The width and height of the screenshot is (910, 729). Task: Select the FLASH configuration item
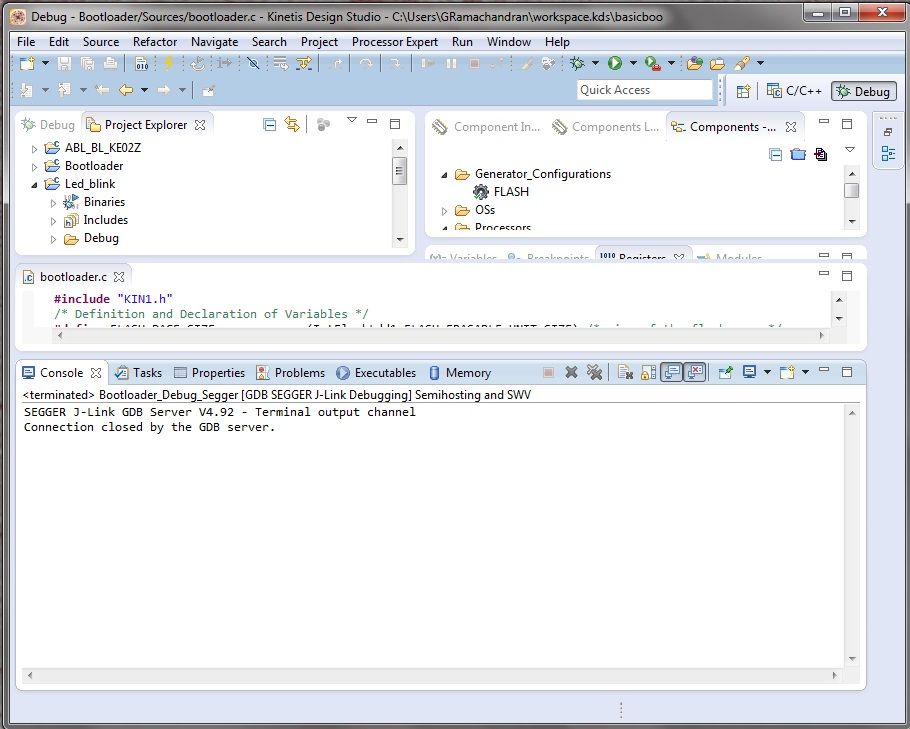click(501, 192)
